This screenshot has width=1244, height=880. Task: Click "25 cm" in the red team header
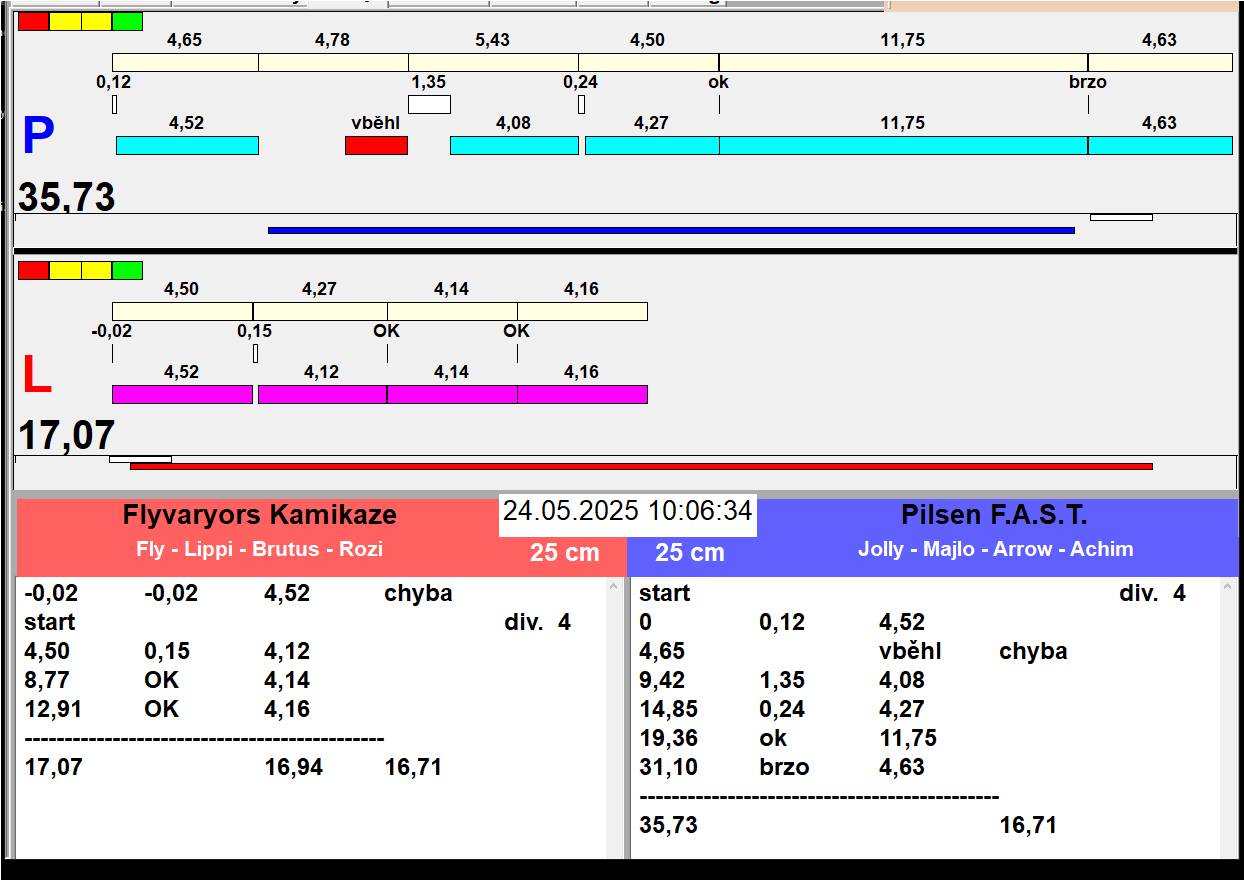click(565, 552)
